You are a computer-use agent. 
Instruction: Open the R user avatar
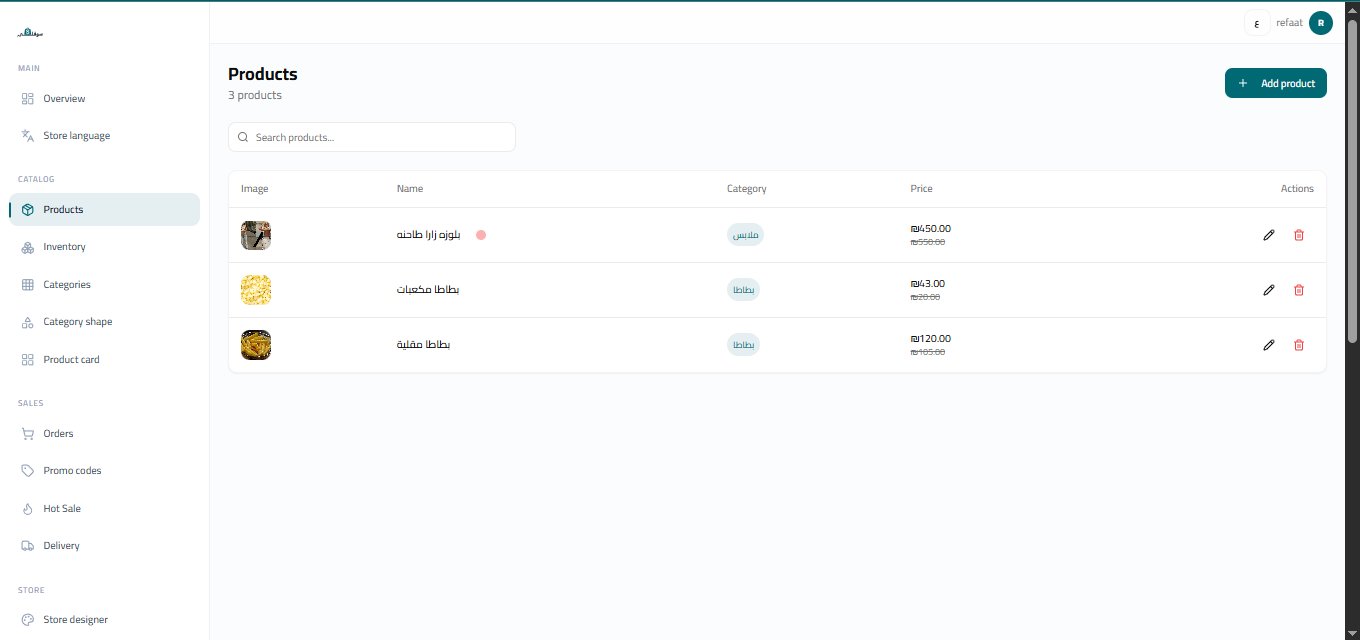(x=1321, y=23)
